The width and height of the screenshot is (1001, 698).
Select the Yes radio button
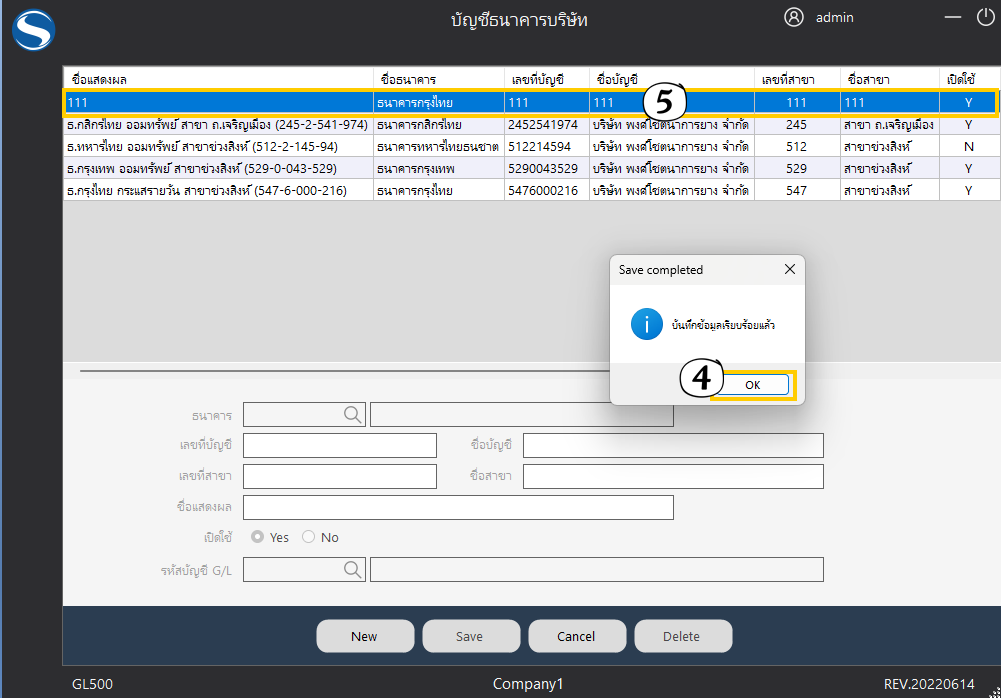(258, 537)
